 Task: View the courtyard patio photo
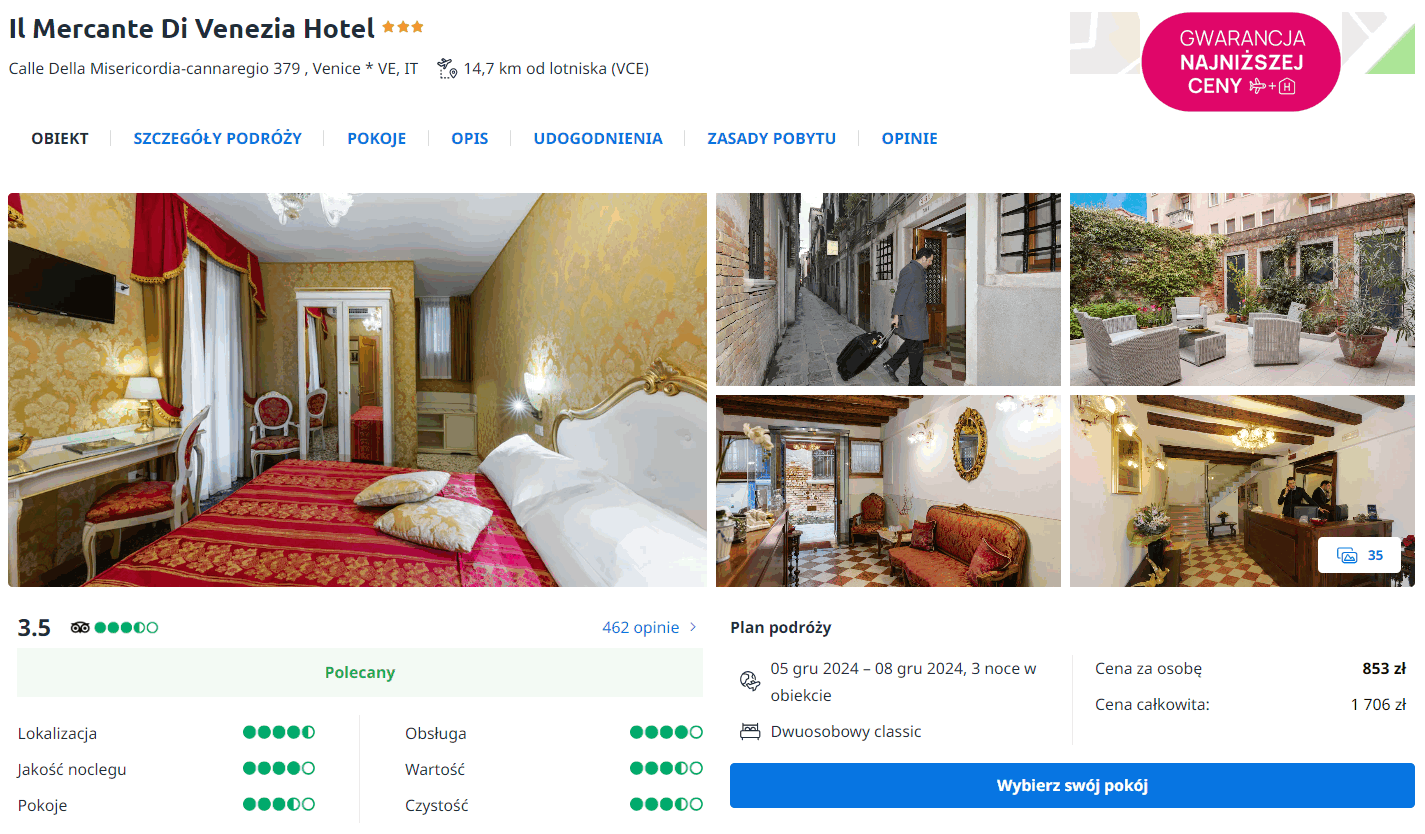1242,290
